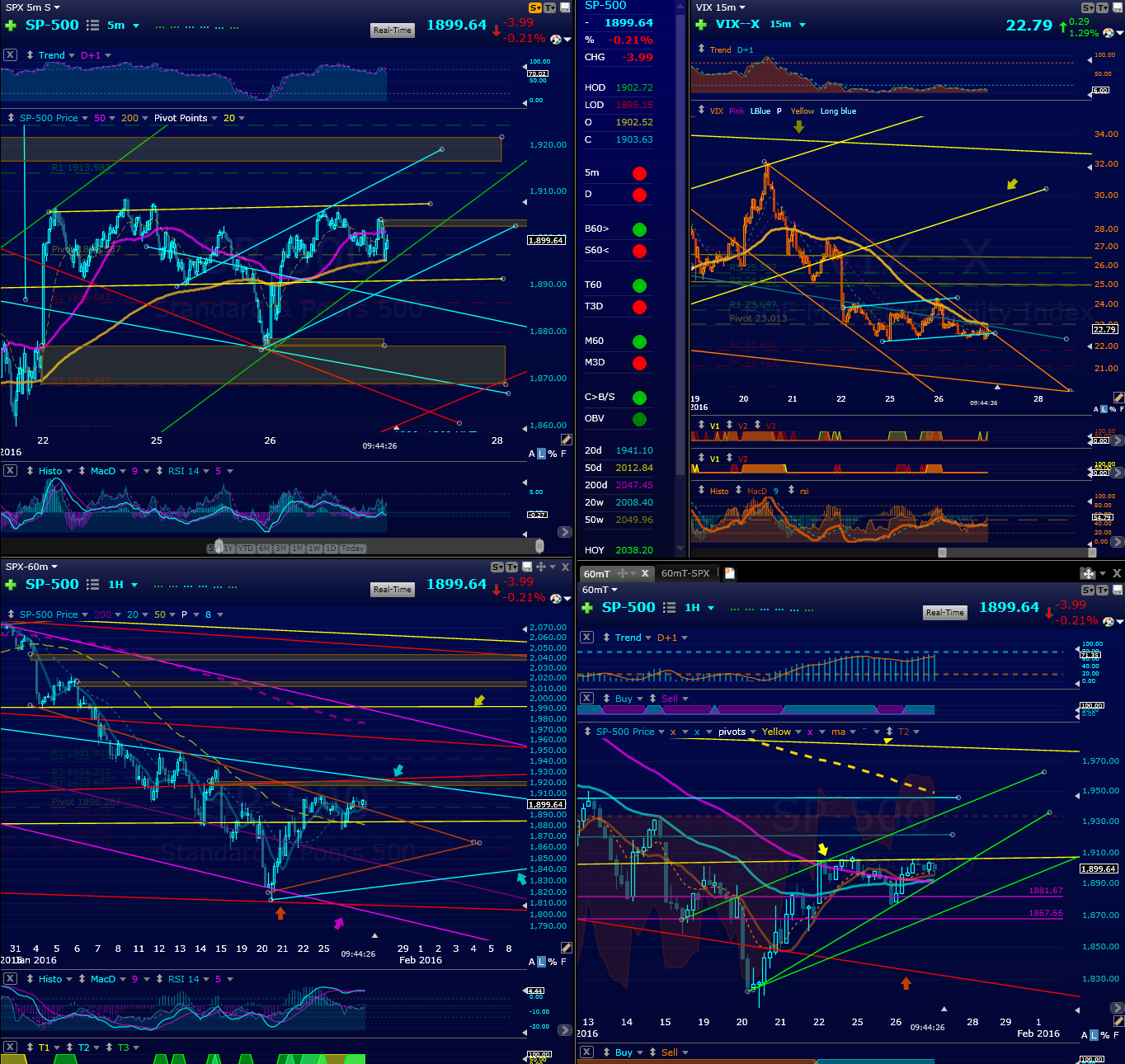
Task: Click the T template icon in SPX 5m chart header
Action: click(550, 7)
